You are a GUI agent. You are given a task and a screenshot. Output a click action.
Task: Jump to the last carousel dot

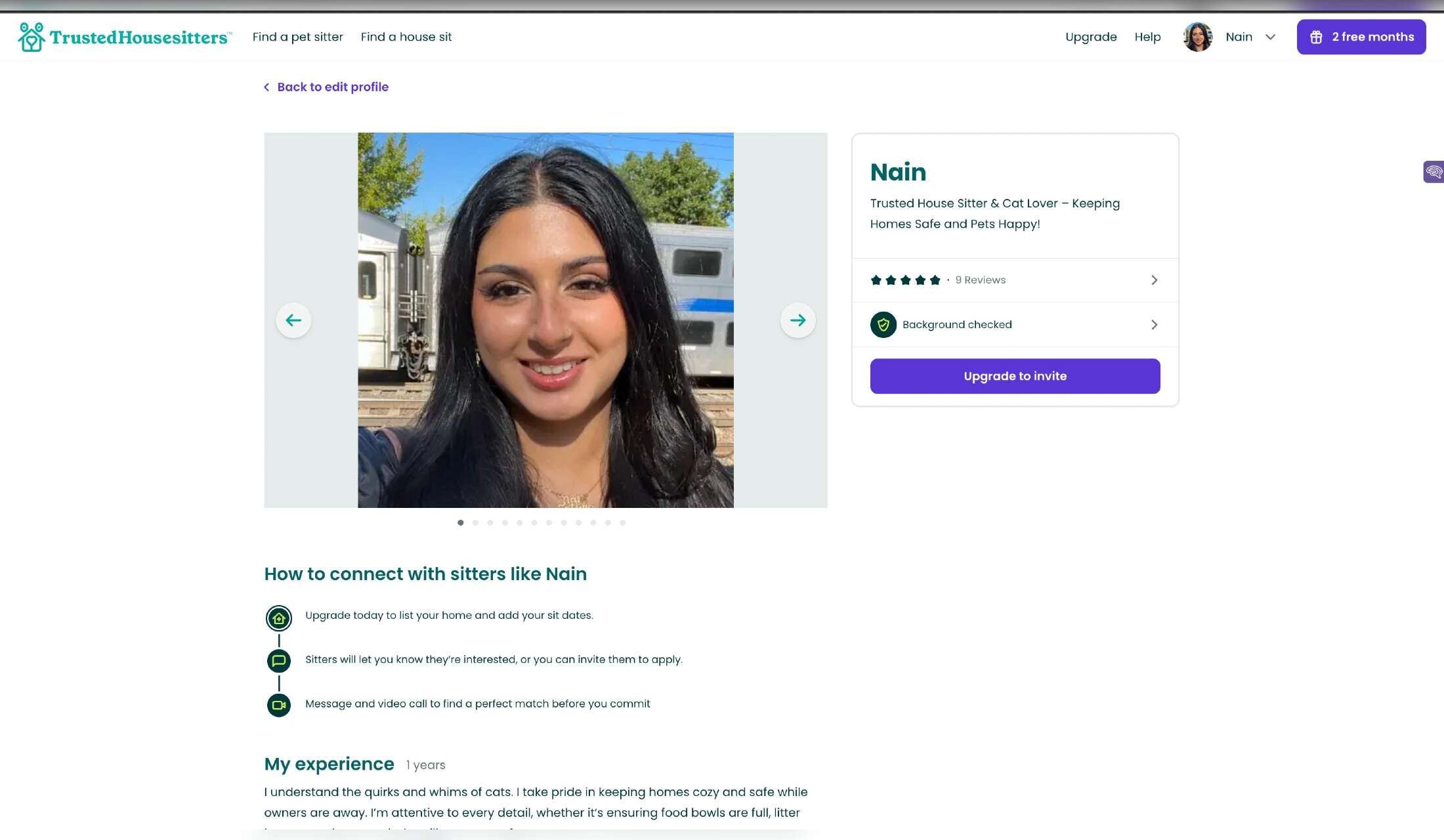(623, 523)
